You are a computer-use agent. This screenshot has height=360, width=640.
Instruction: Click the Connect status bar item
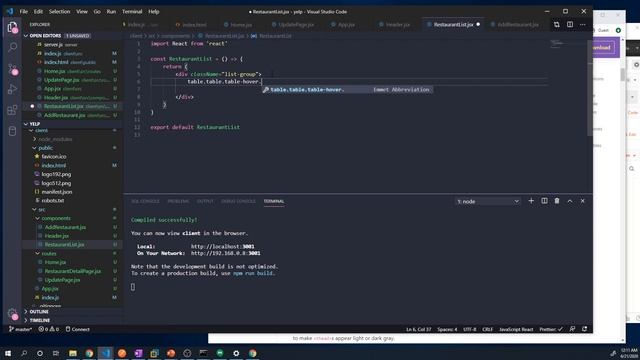[x=77, y=329]
